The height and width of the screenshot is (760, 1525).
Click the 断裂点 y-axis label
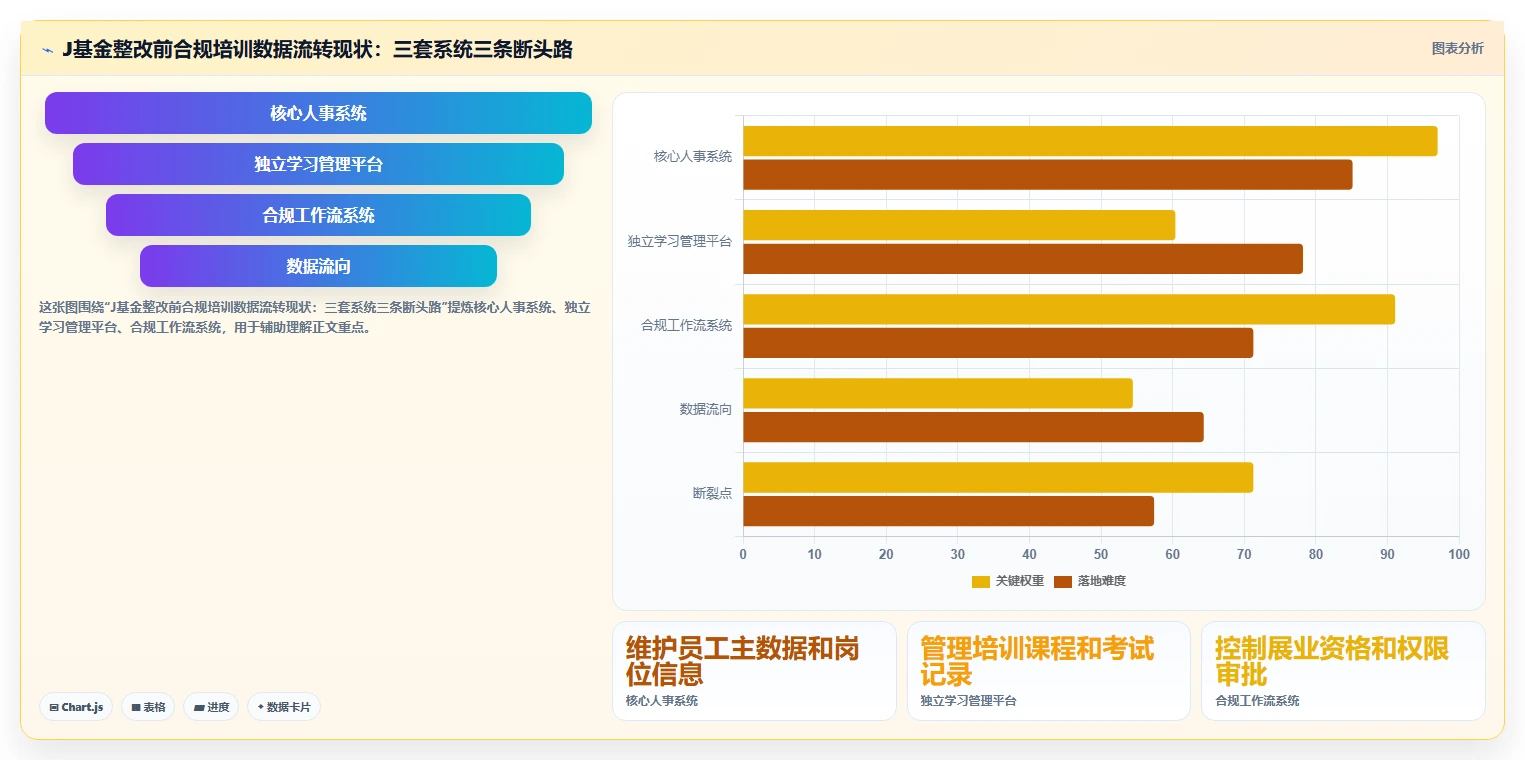click(x=712, y=493)
